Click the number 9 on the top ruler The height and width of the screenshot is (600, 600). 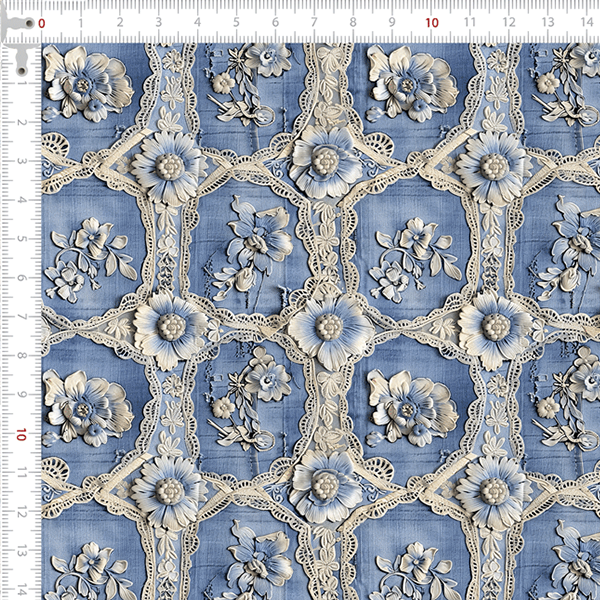392,22
